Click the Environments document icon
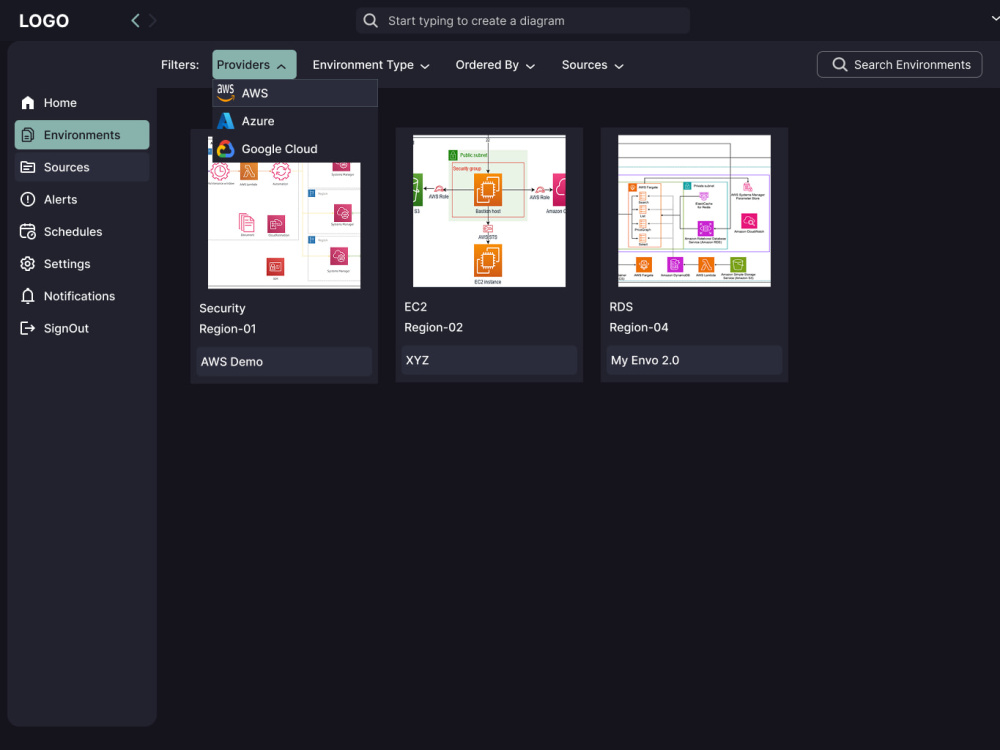The width and height of the screenshot is (1000, 750). [x=27, y=135]
